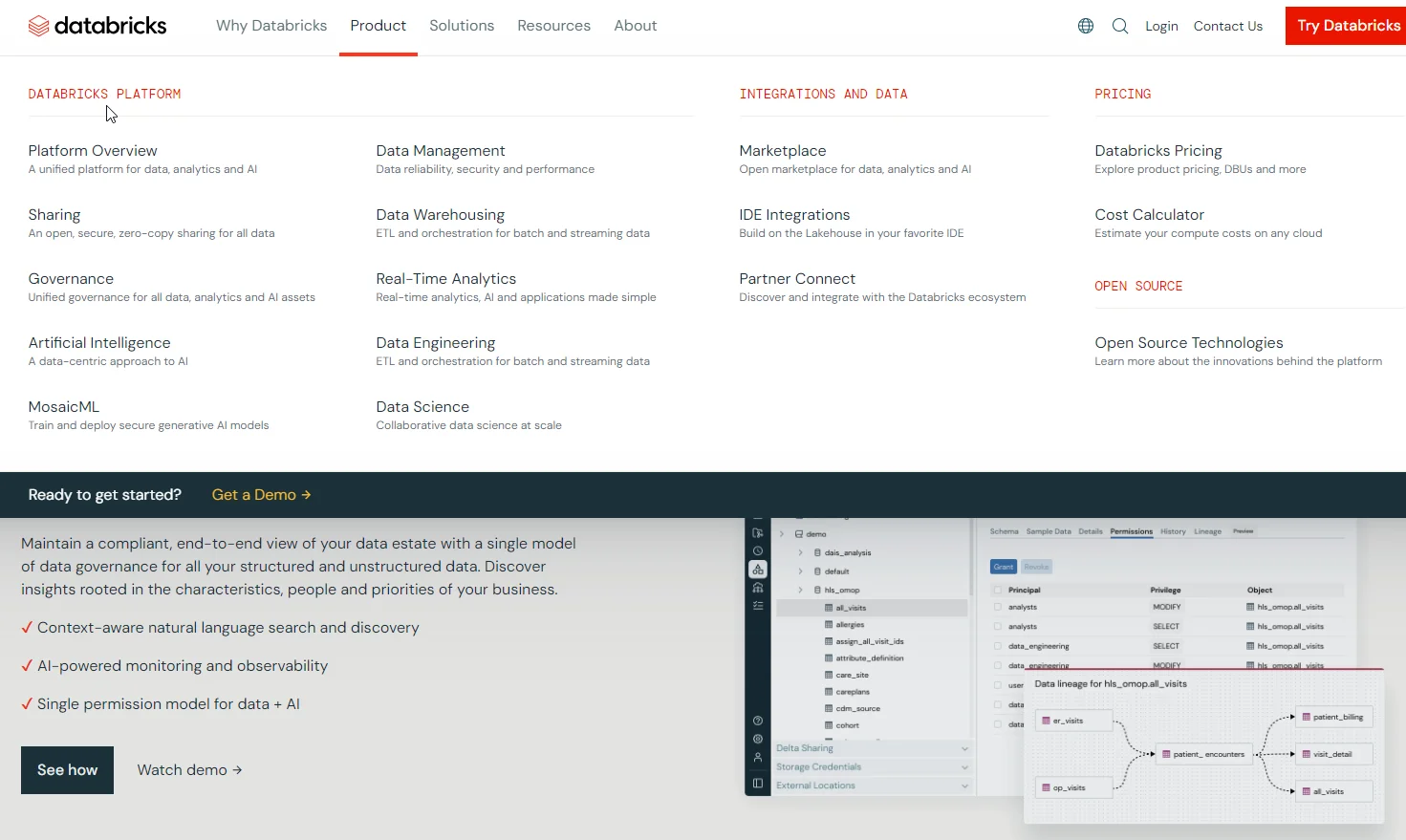Image resolution: width=1406 pixels, height=840 pixels.
Task: Open the Resources menu
Action: (554, 26)
